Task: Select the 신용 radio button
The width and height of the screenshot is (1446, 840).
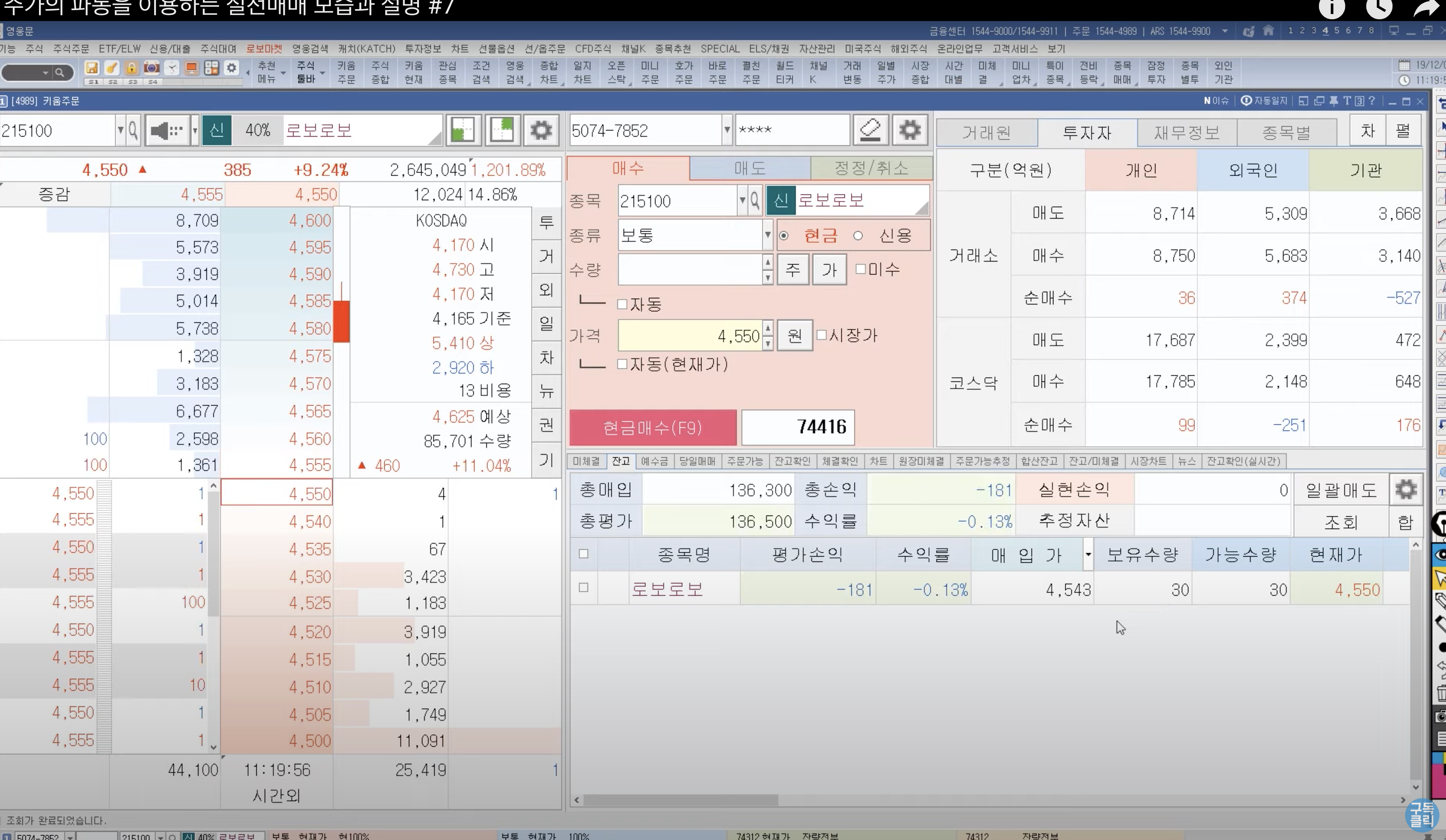Action: click(858, 236)
